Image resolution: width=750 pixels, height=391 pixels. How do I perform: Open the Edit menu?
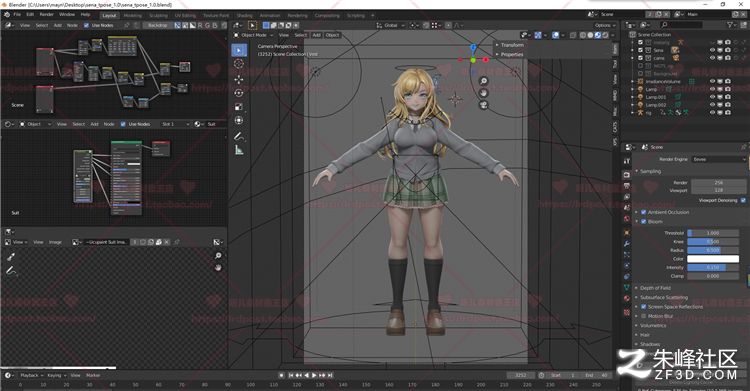click(30, 14)
